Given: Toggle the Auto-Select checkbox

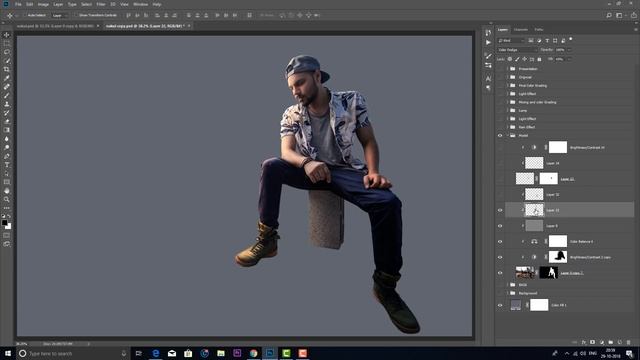Looking at the screenshot, I should pos(24,16).
